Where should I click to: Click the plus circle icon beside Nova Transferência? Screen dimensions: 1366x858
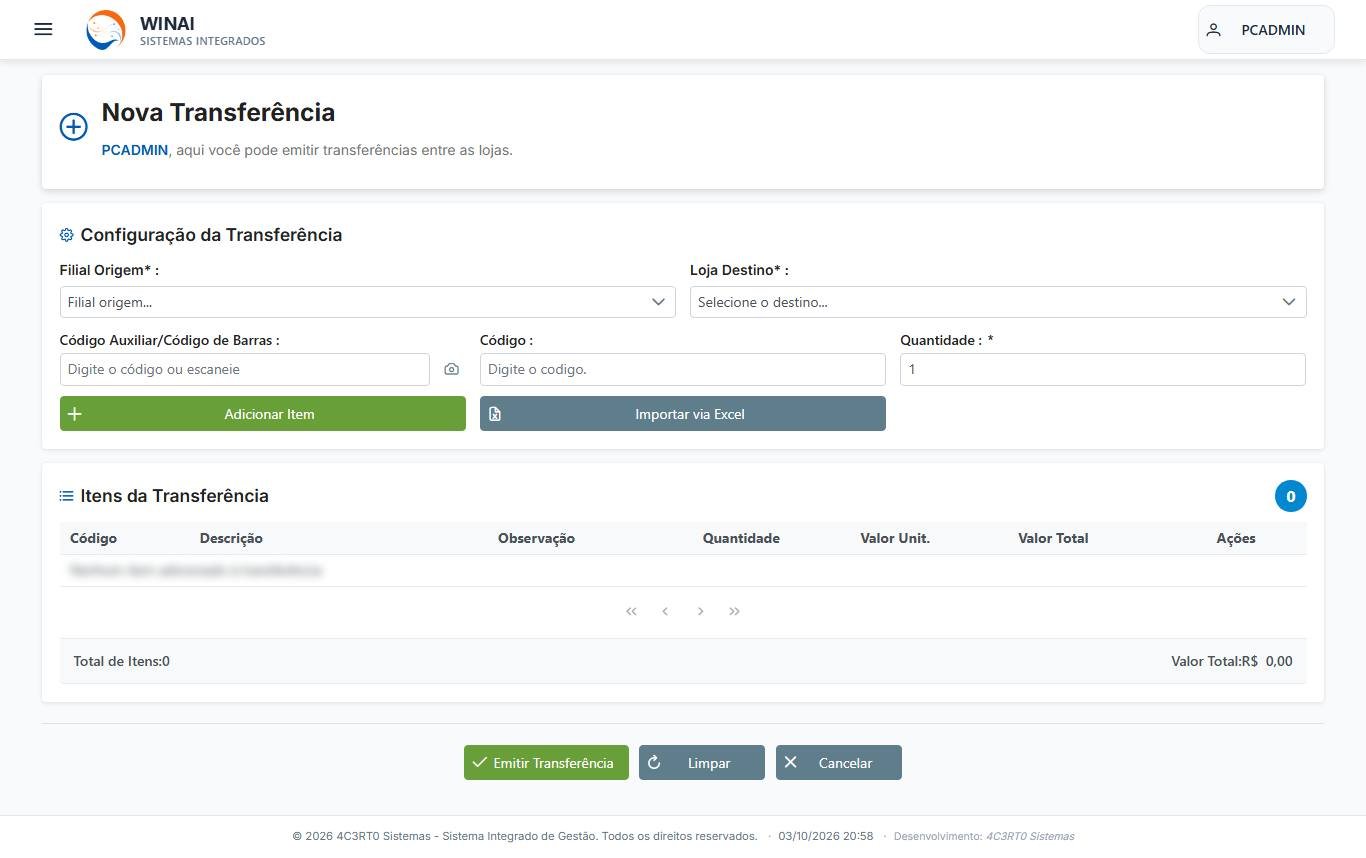(x=73, y=127)
